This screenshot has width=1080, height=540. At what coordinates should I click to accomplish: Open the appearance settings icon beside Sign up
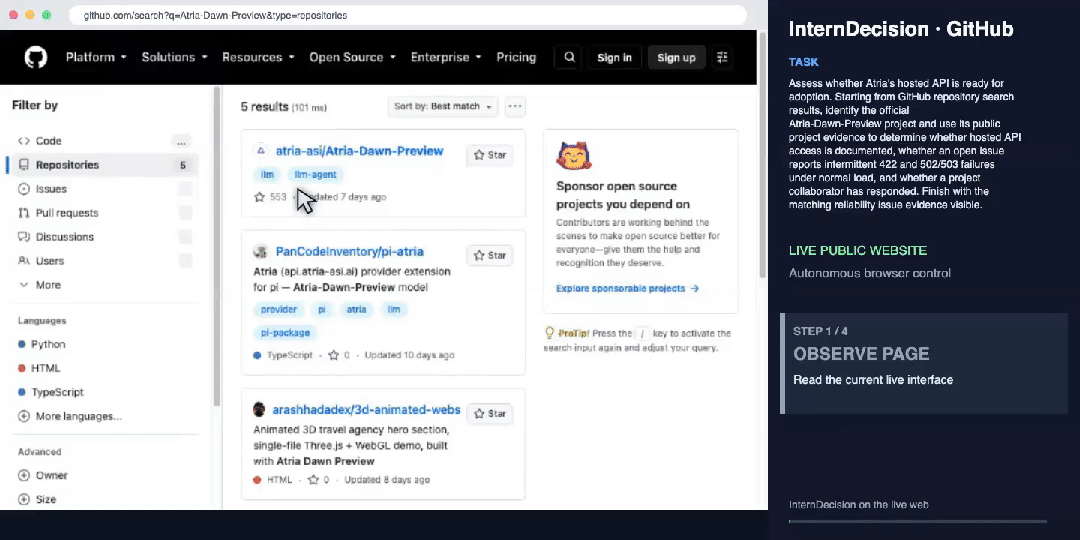pos(722,57)
